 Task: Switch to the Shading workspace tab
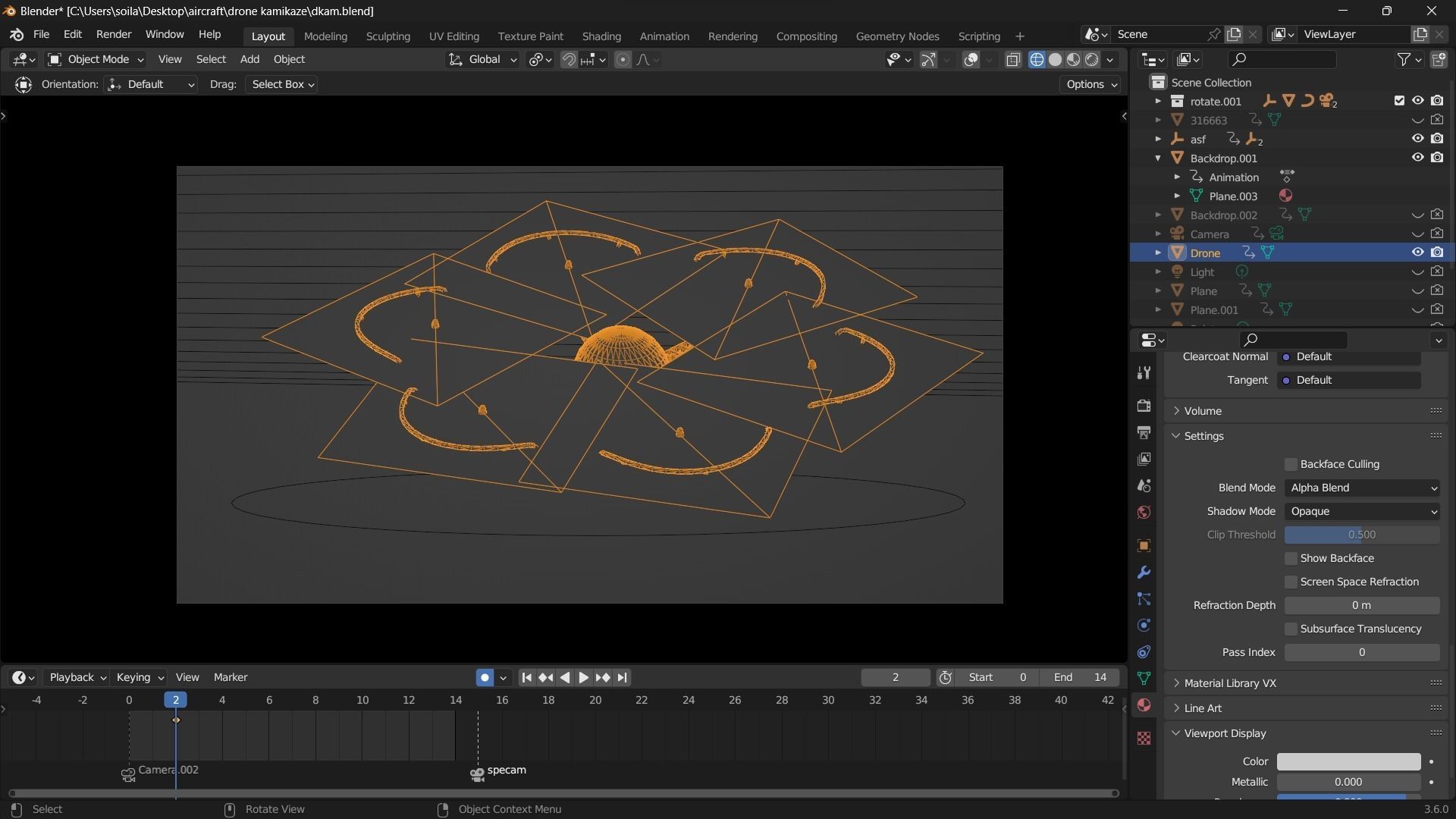tap(601, 36)
